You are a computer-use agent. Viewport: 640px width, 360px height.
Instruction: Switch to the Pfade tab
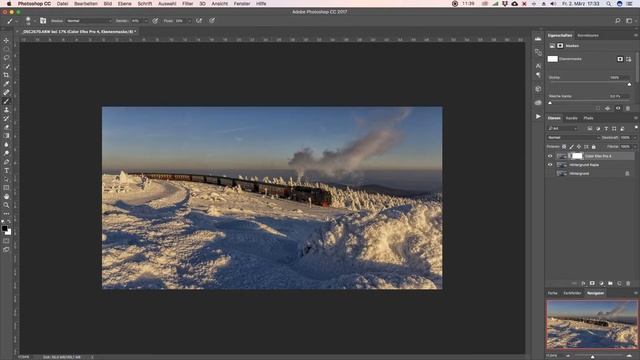pyautogui.click(x=588, y=118)
